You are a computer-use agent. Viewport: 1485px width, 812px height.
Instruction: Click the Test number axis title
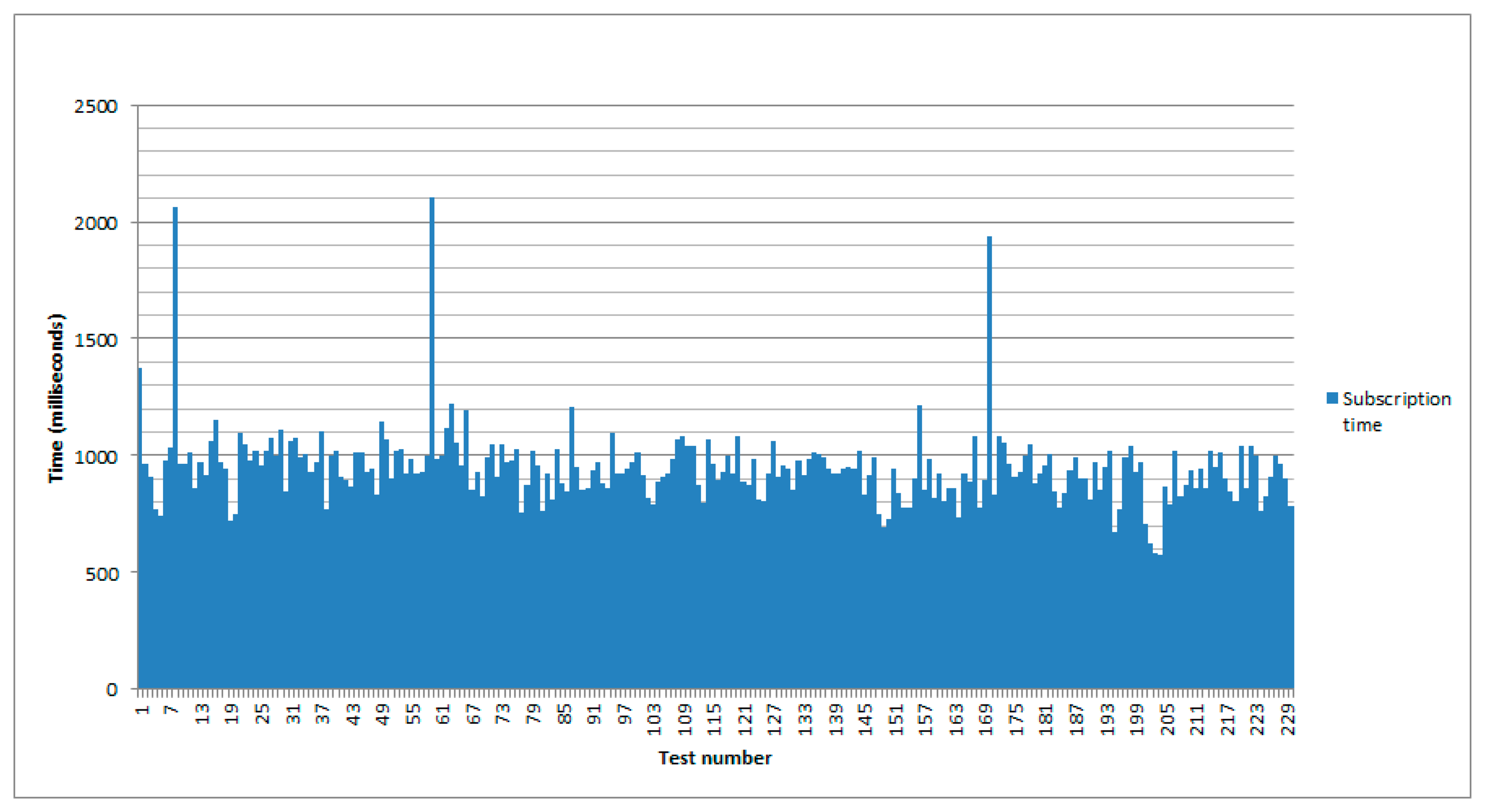(715, 758)
